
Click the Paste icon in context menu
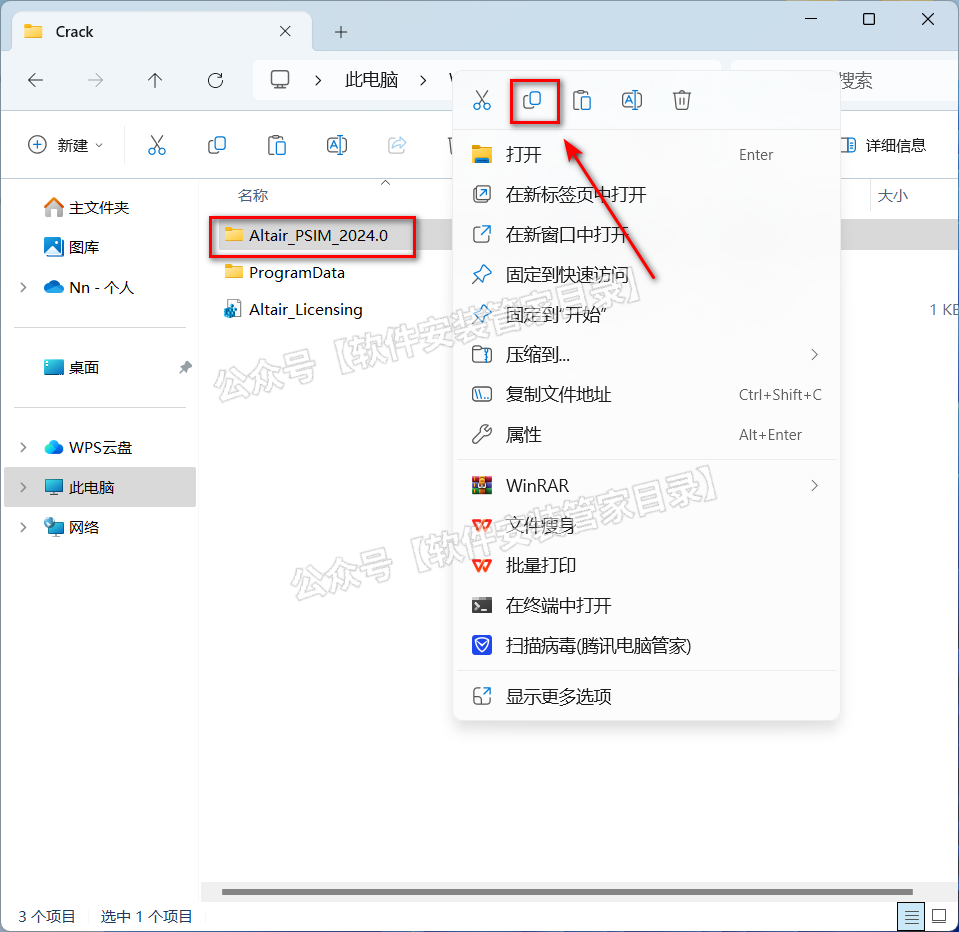pyautogui.click(x=582, y=100)
